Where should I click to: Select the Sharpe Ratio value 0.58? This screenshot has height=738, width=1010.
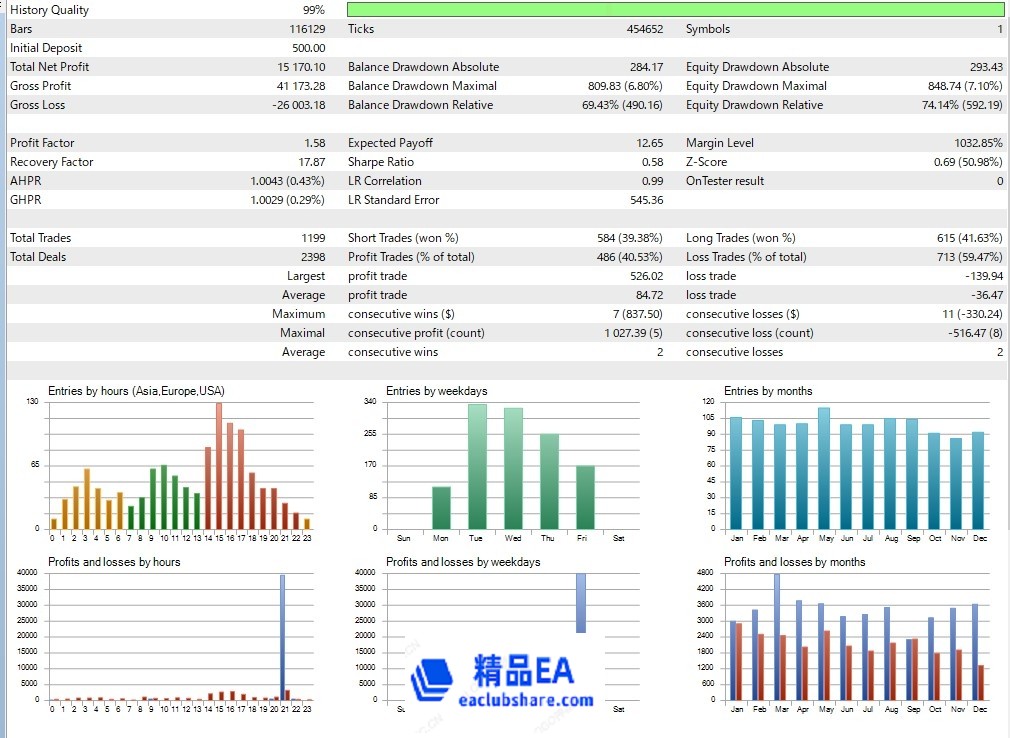[x=653, y=162]
